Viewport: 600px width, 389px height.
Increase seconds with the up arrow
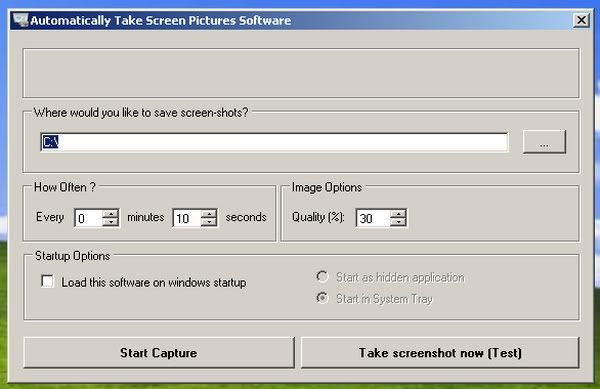209,214
